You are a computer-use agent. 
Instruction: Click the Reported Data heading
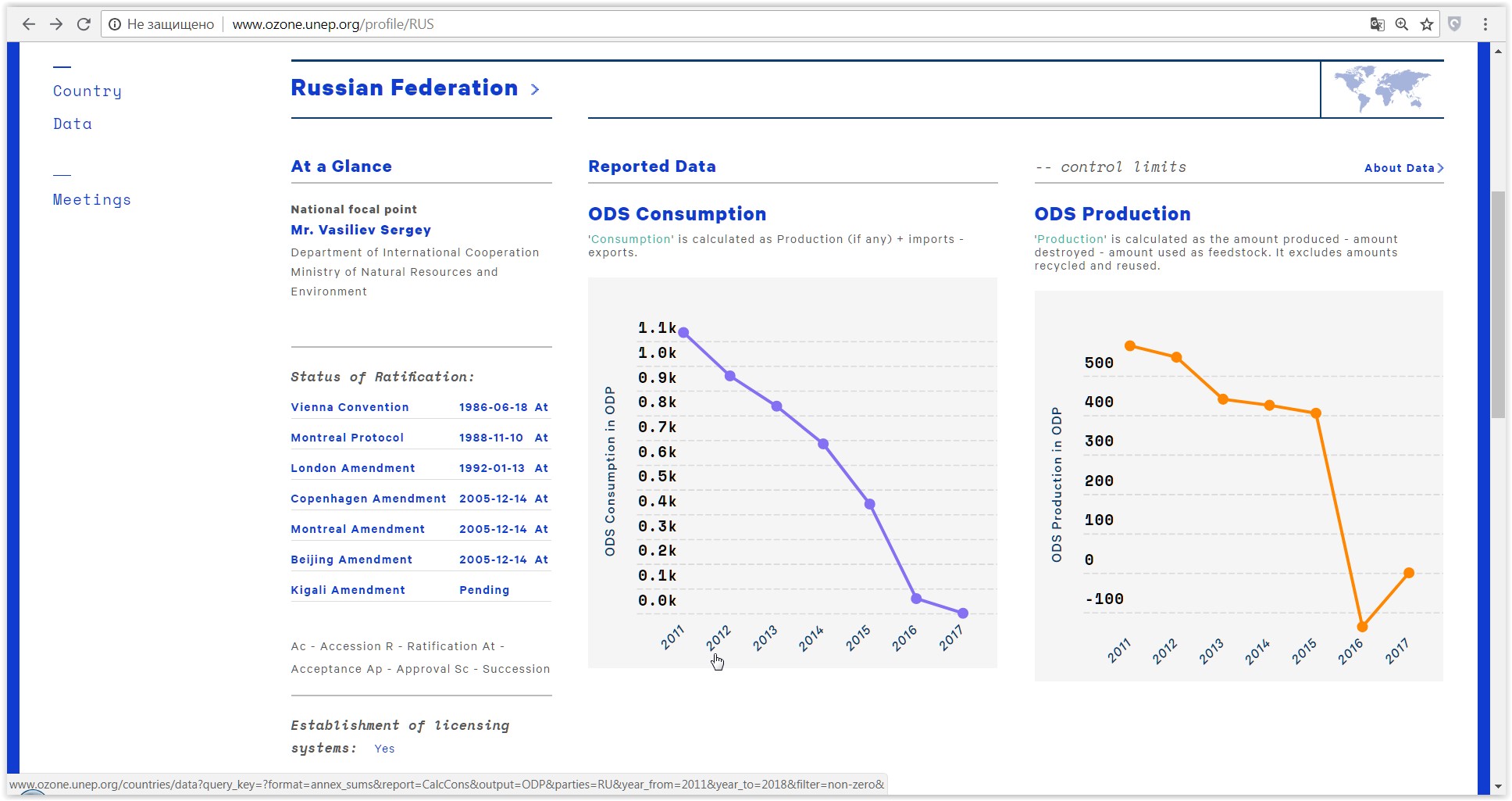[652, 166]
